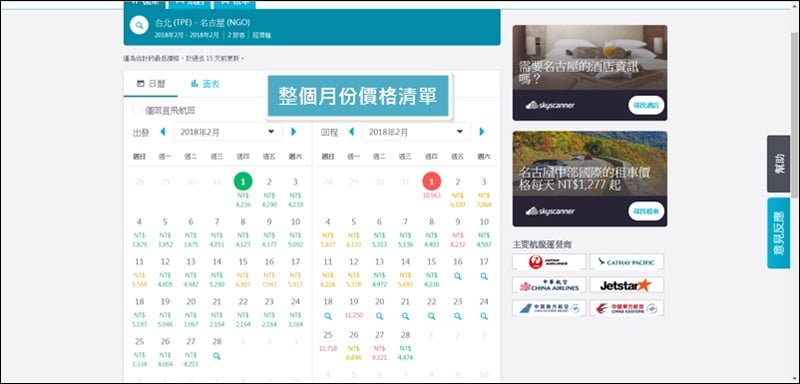The image size is (800, 384).
Task: Go to next return month arrow
Action: pyautogui.click(x=482, y=132)
